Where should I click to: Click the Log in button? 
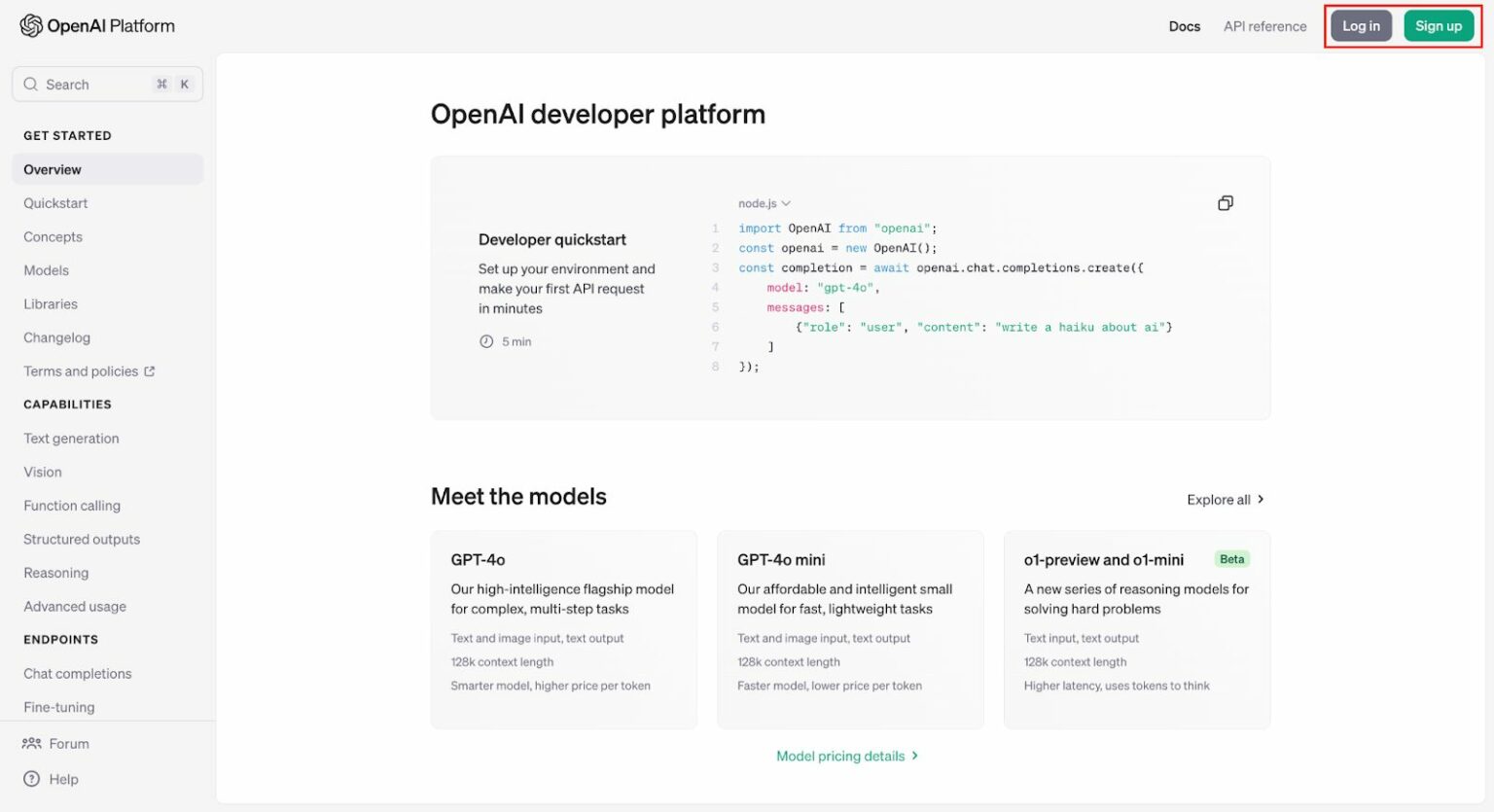pyautogui.click(x=1361, y=26)
